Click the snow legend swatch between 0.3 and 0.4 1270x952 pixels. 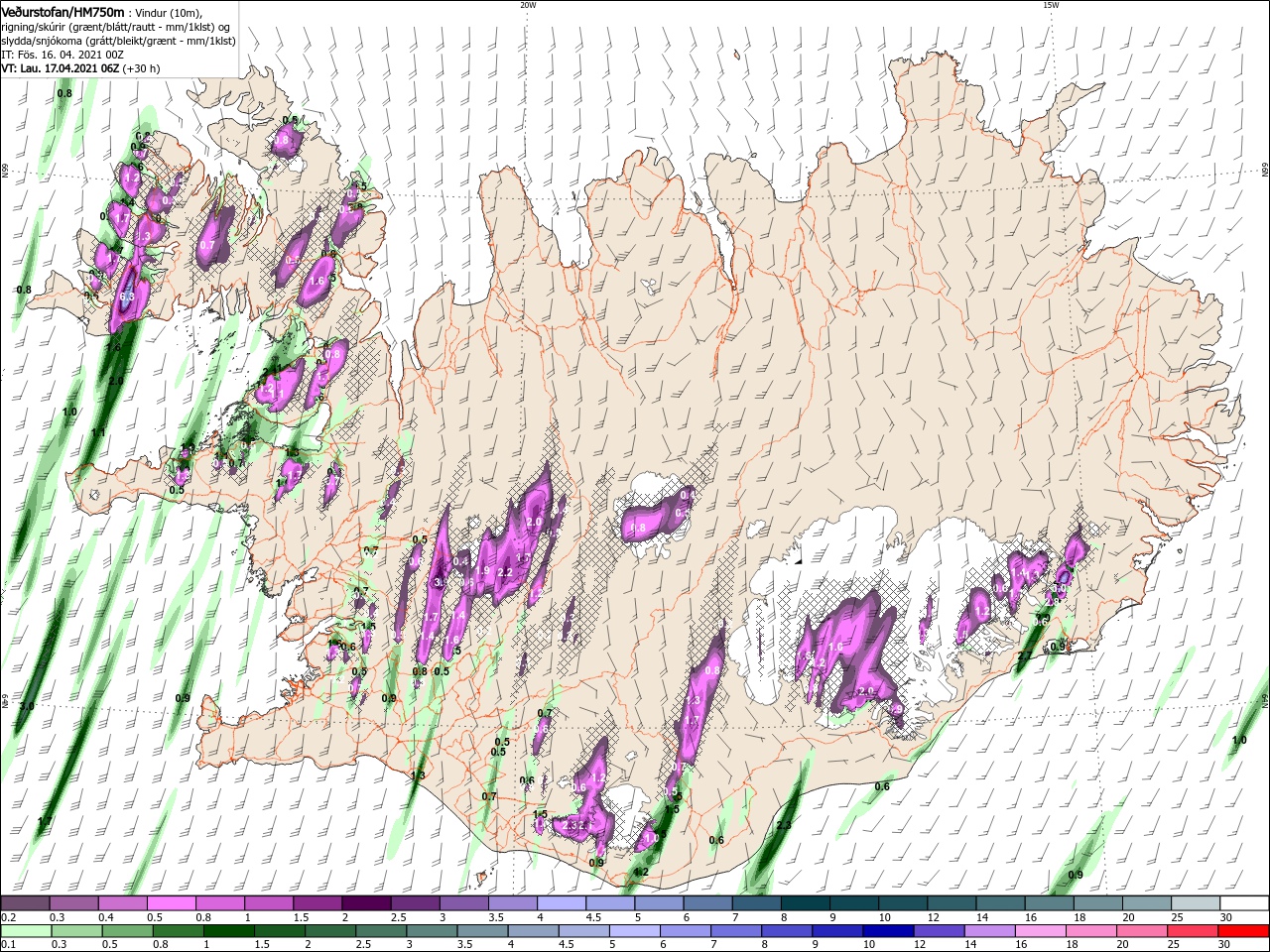coord(73,903)
